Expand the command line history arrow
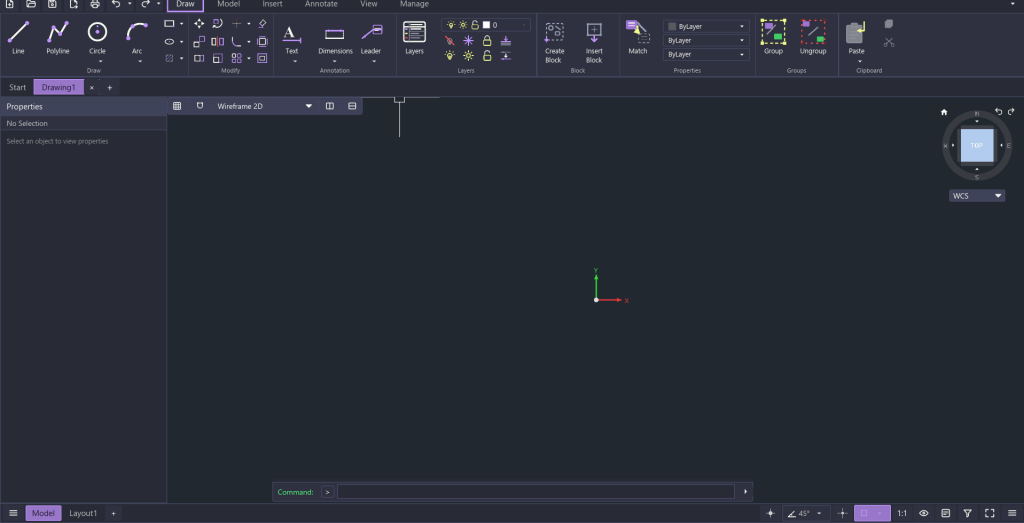This screenshot has height=523, width=1024. [745, 492]
